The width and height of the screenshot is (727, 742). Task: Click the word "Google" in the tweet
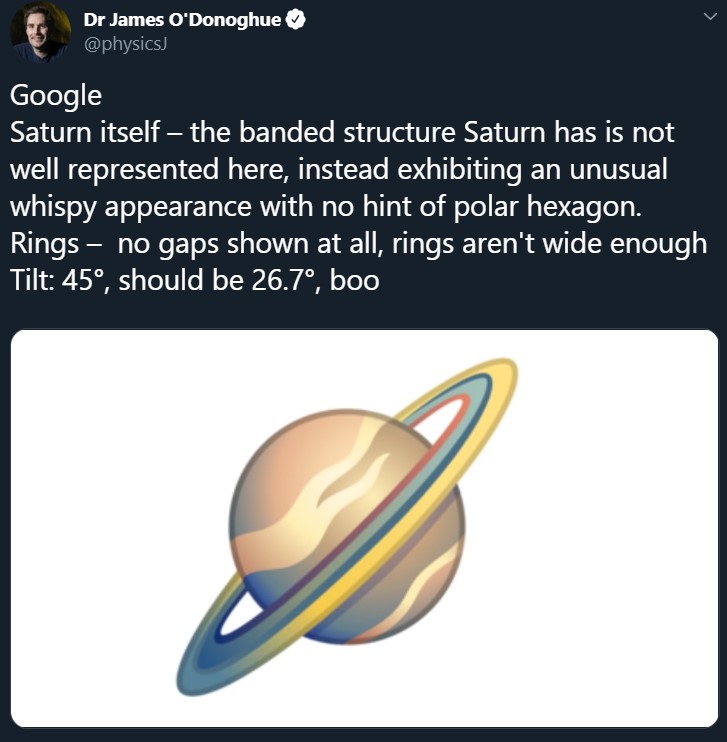coord(56,96)
